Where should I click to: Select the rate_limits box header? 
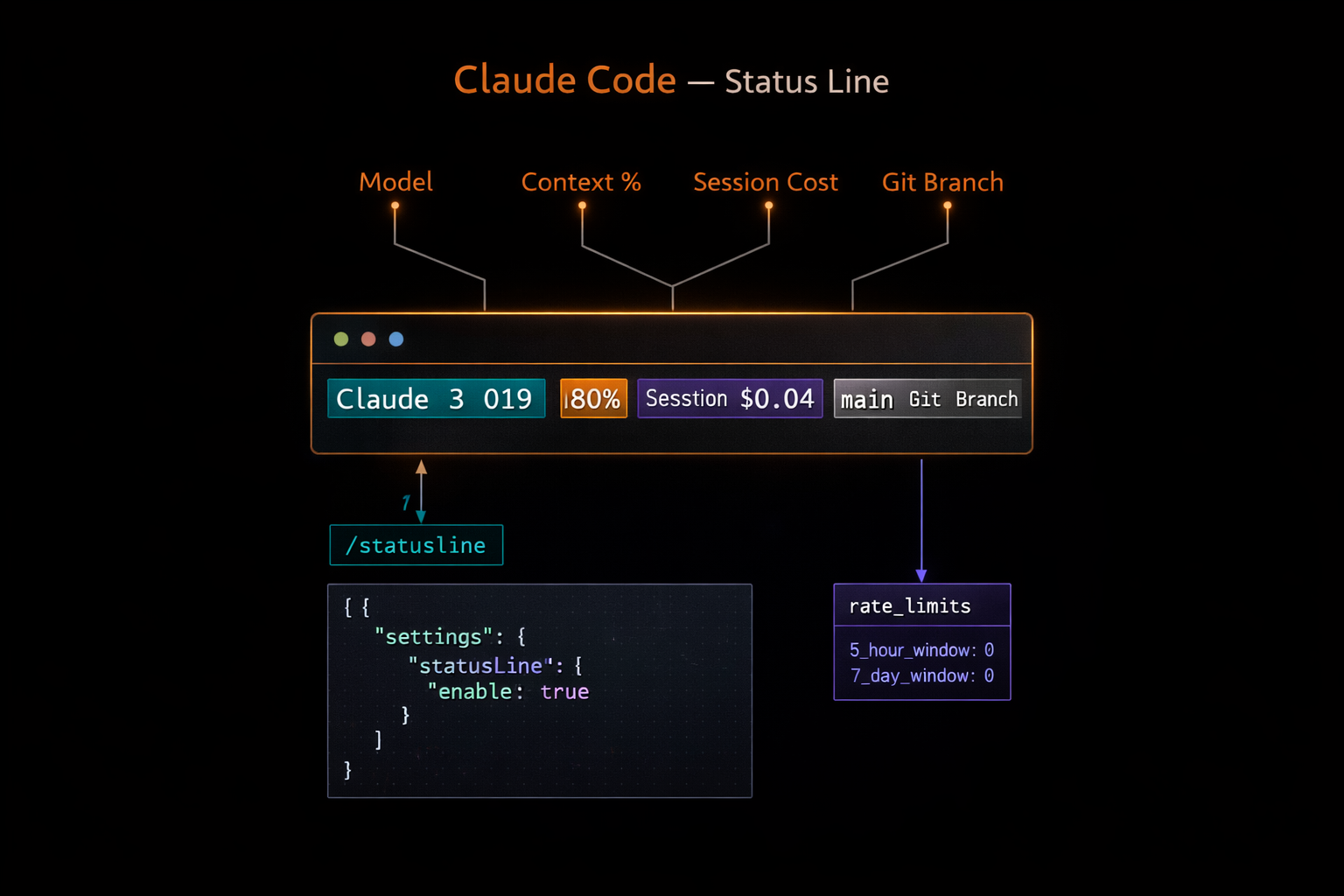pyautogui.click(x=922, y=605)
